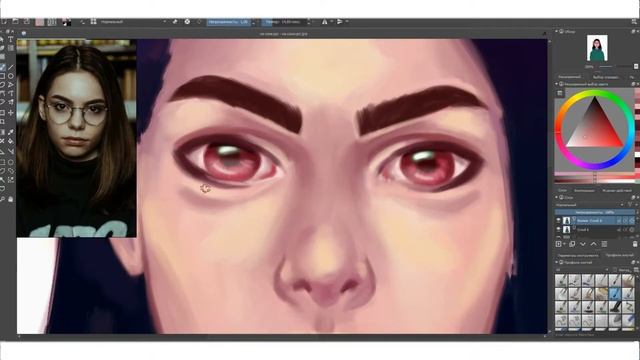Move the layer up
640x360 pixels.
click(x=593, y=244)
